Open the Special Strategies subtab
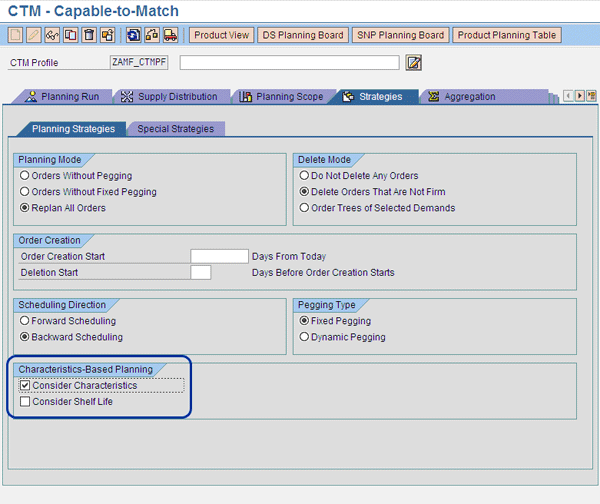 174,129
